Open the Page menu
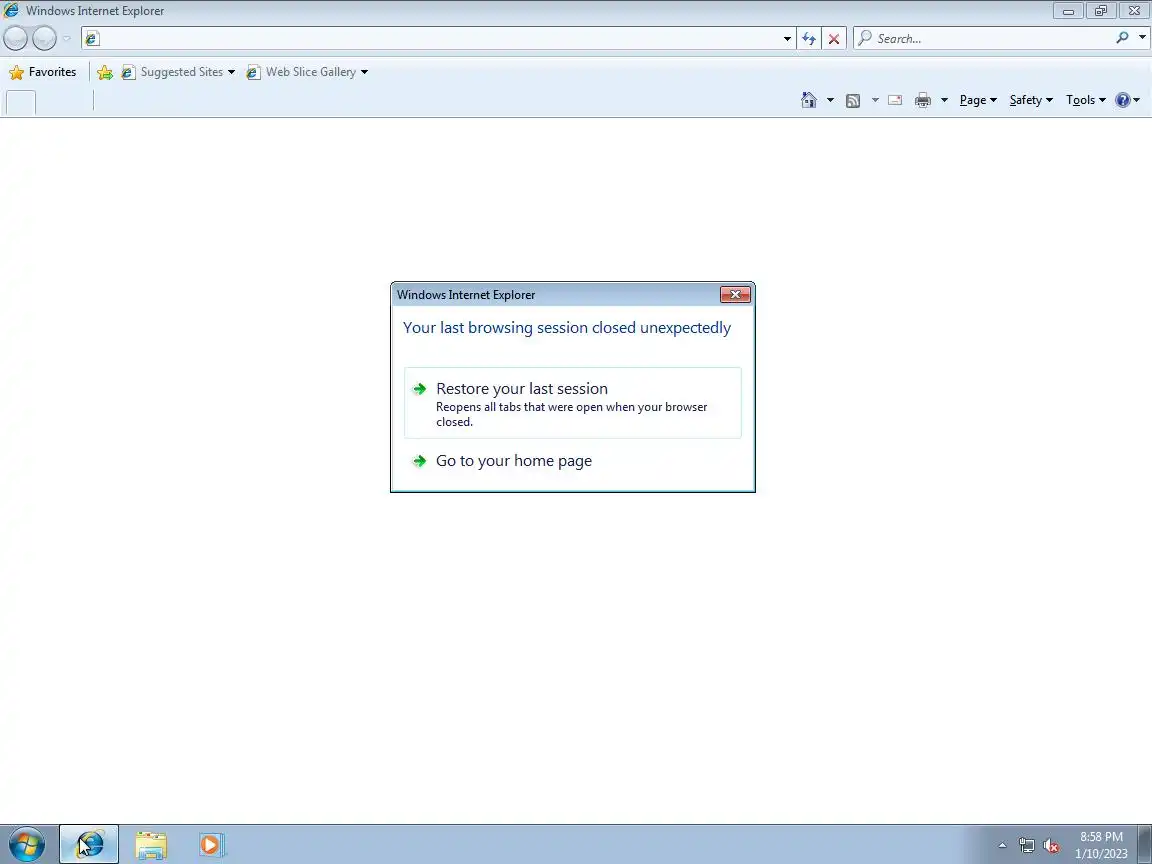Image resolution: width=1152 pixels, height=864 pixels. click(978, 100)
